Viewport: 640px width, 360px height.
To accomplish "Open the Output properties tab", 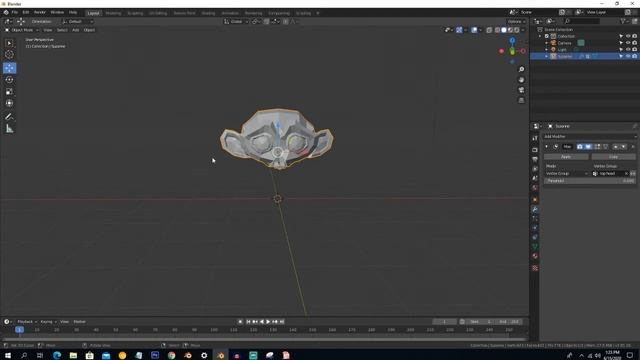I will click(535, 159).
